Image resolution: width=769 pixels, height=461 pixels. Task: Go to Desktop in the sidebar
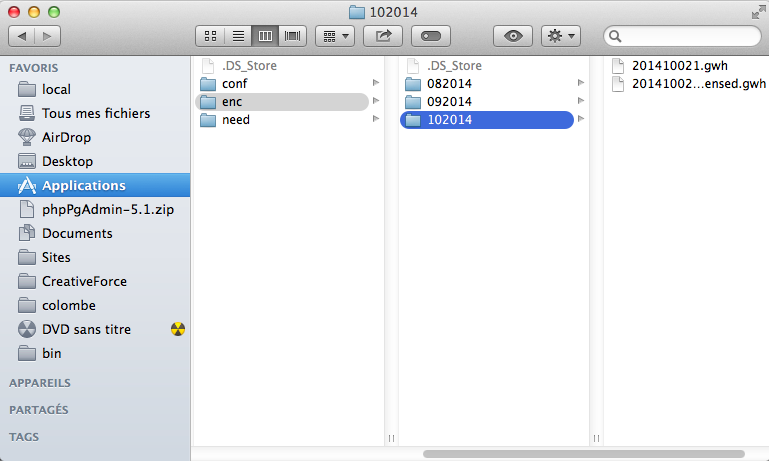coord(95,161)
